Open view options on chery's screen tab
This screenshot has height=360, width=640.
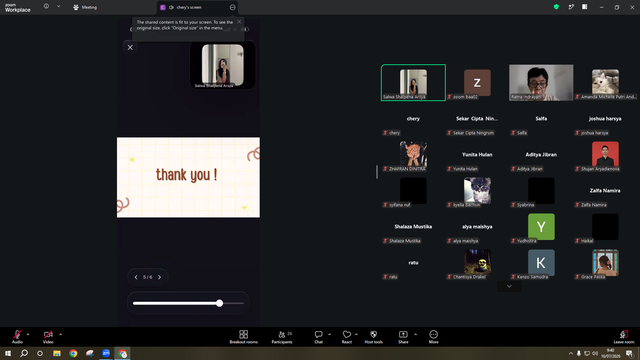tap(233, 7)
